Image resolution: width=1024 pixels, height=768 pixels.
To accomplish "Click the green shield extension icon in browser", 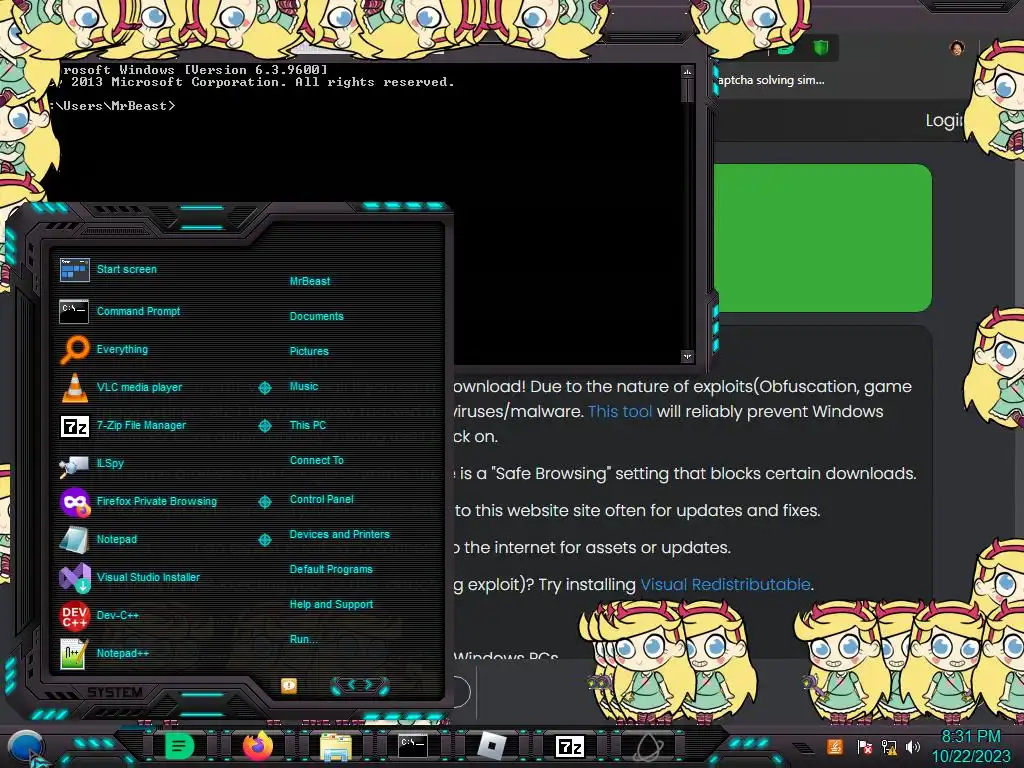I will (x=821, y=47).
